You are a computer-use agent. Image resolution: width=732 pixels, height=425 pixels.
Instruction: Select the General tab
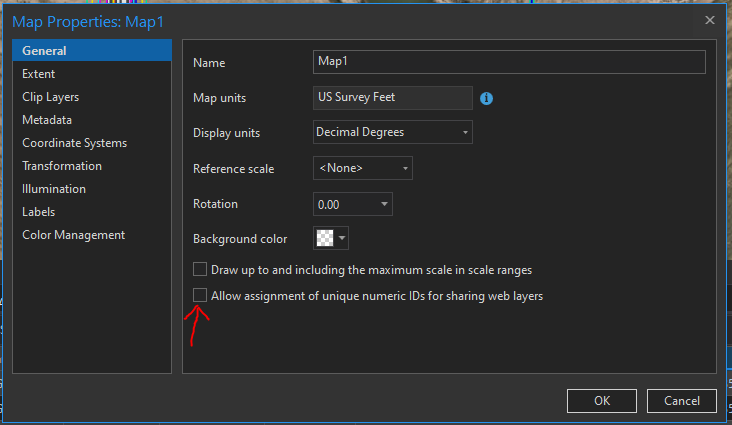coord(44,51)
